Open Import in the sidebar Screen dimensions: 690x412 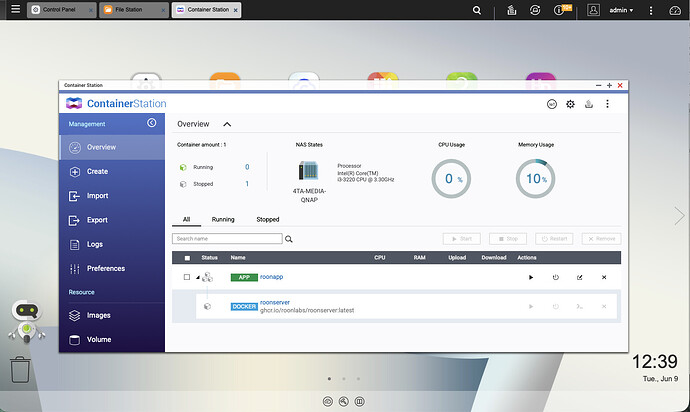[x=112, y=195]
